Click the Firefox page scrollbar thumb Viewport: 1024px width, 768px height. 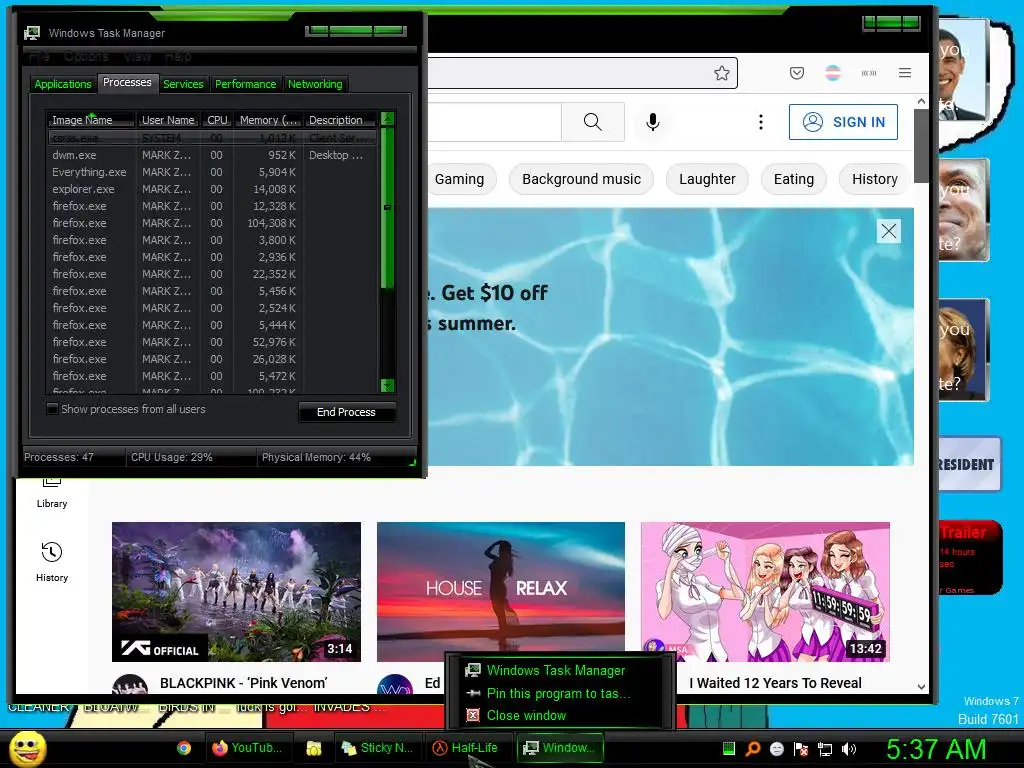coord(921,146)
